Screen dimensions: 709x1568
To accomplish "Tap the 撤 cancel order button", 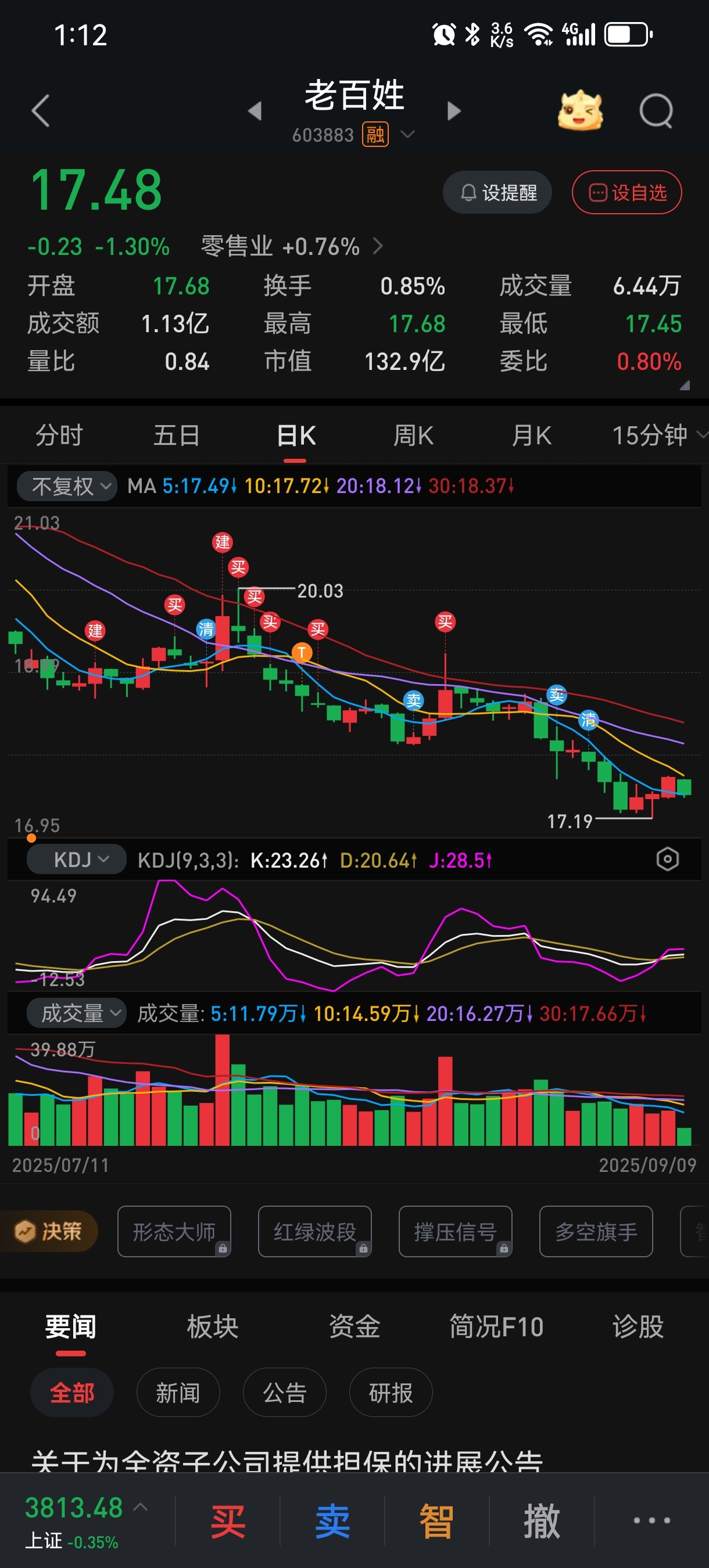I will 542,1520.
